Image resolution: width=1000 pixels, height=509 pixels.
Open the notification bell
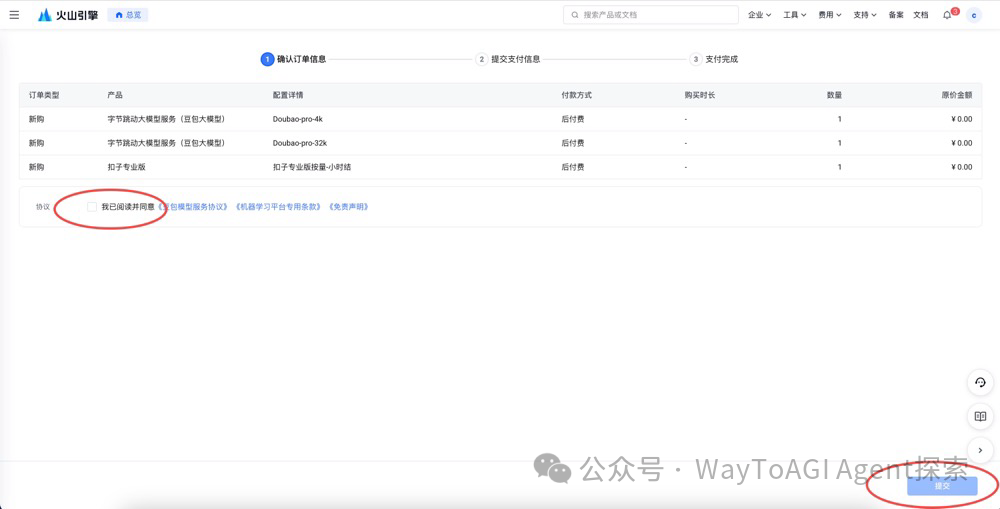[948, 15]
